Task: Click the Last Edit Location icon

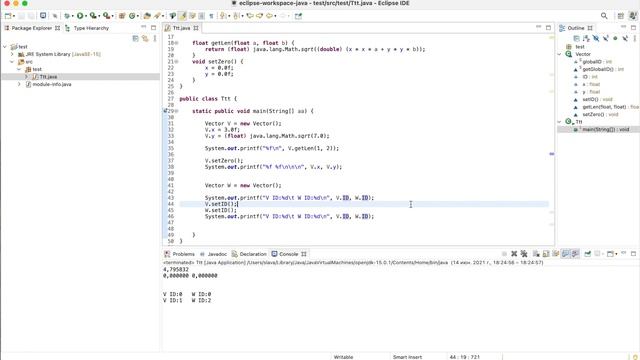Action: click(250, 16)
